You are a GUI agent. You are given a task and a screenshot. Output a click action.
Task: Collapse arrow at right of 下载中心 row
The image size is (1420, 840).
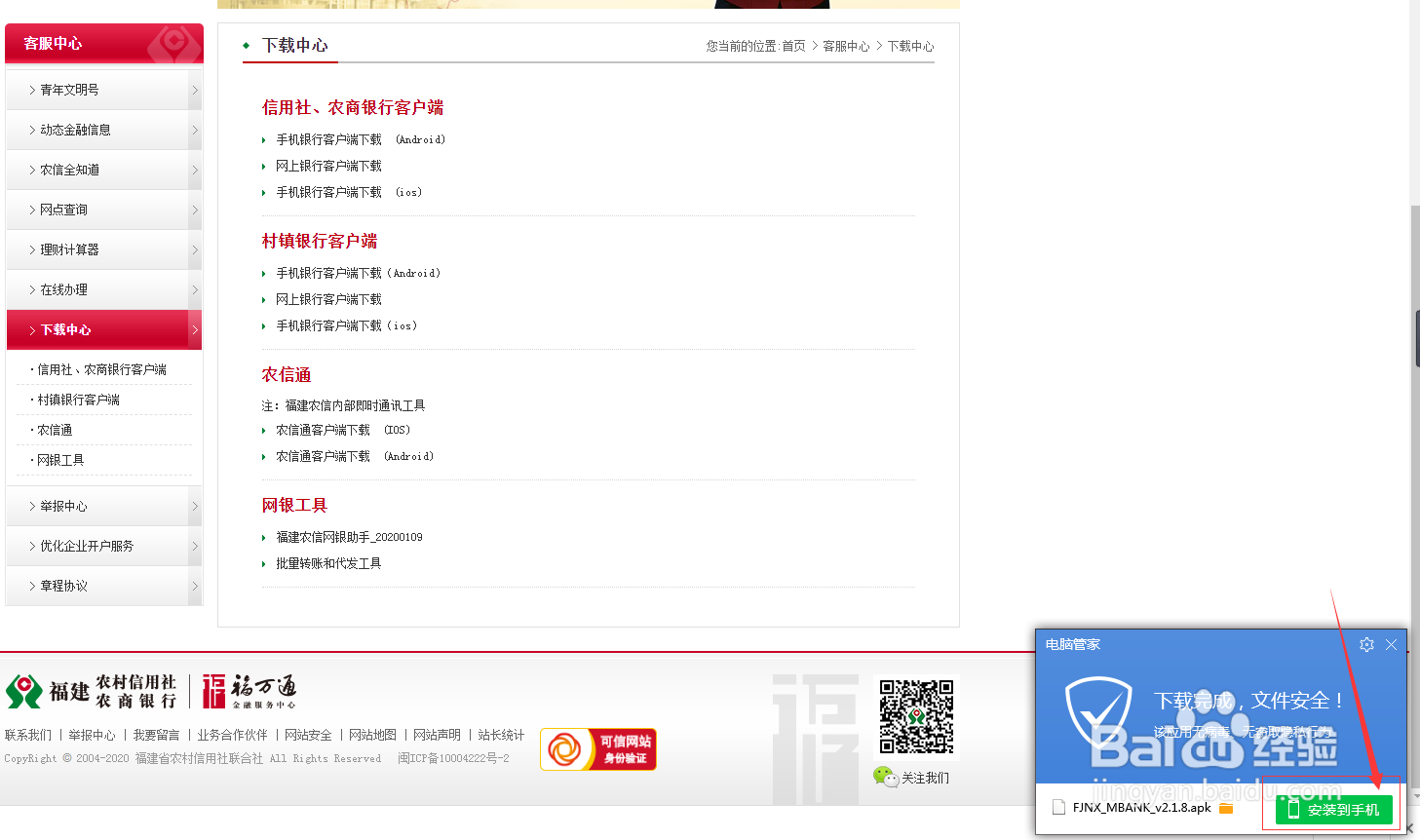[x=195, y=329]
